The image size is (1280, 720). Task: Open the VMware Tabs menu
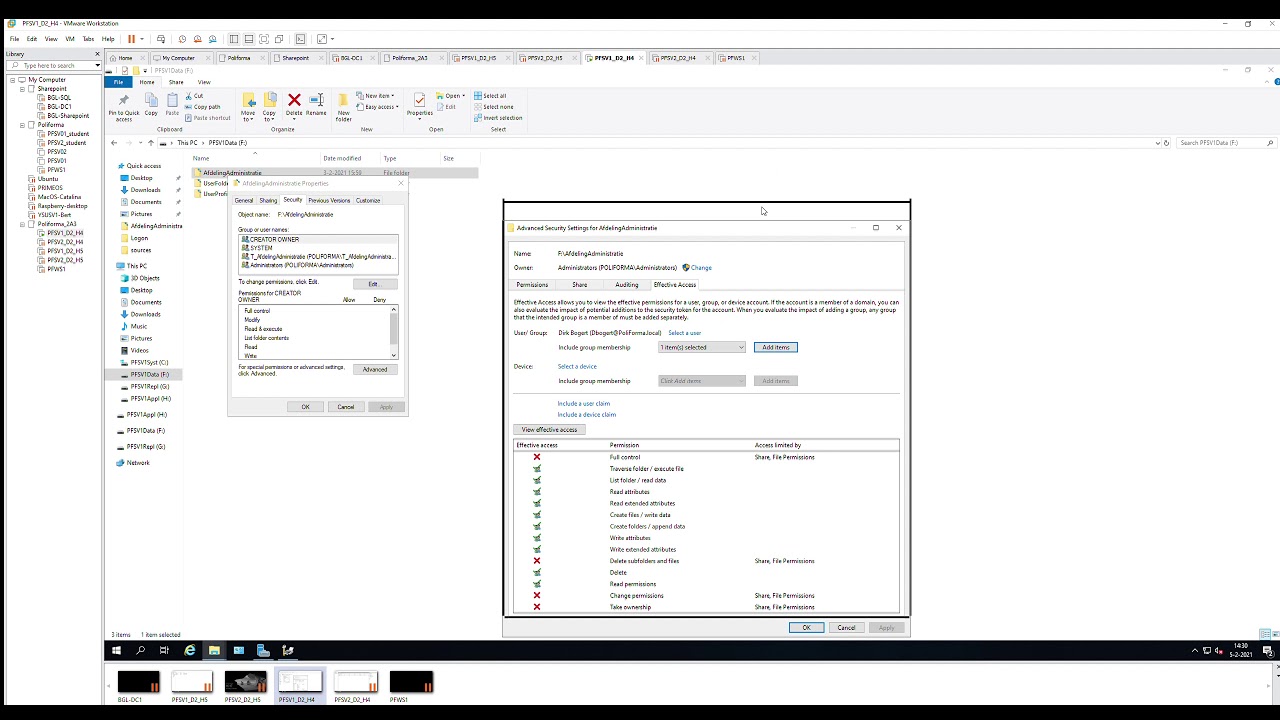click(88, 39)
